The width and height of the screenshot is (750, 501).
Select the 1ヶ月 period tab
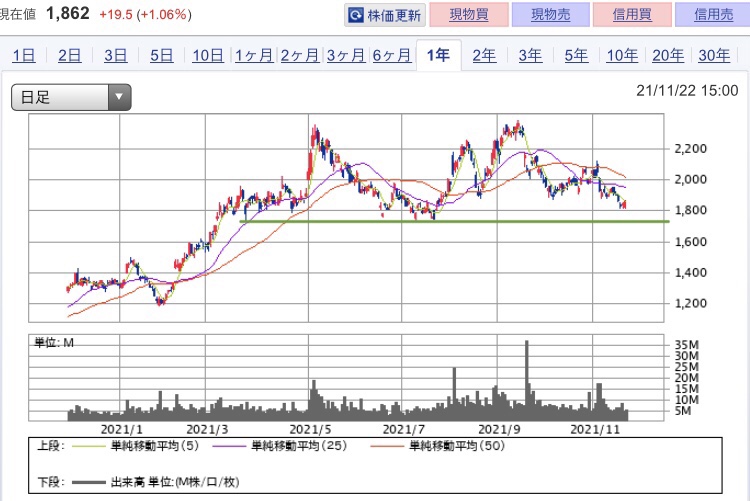254,56
